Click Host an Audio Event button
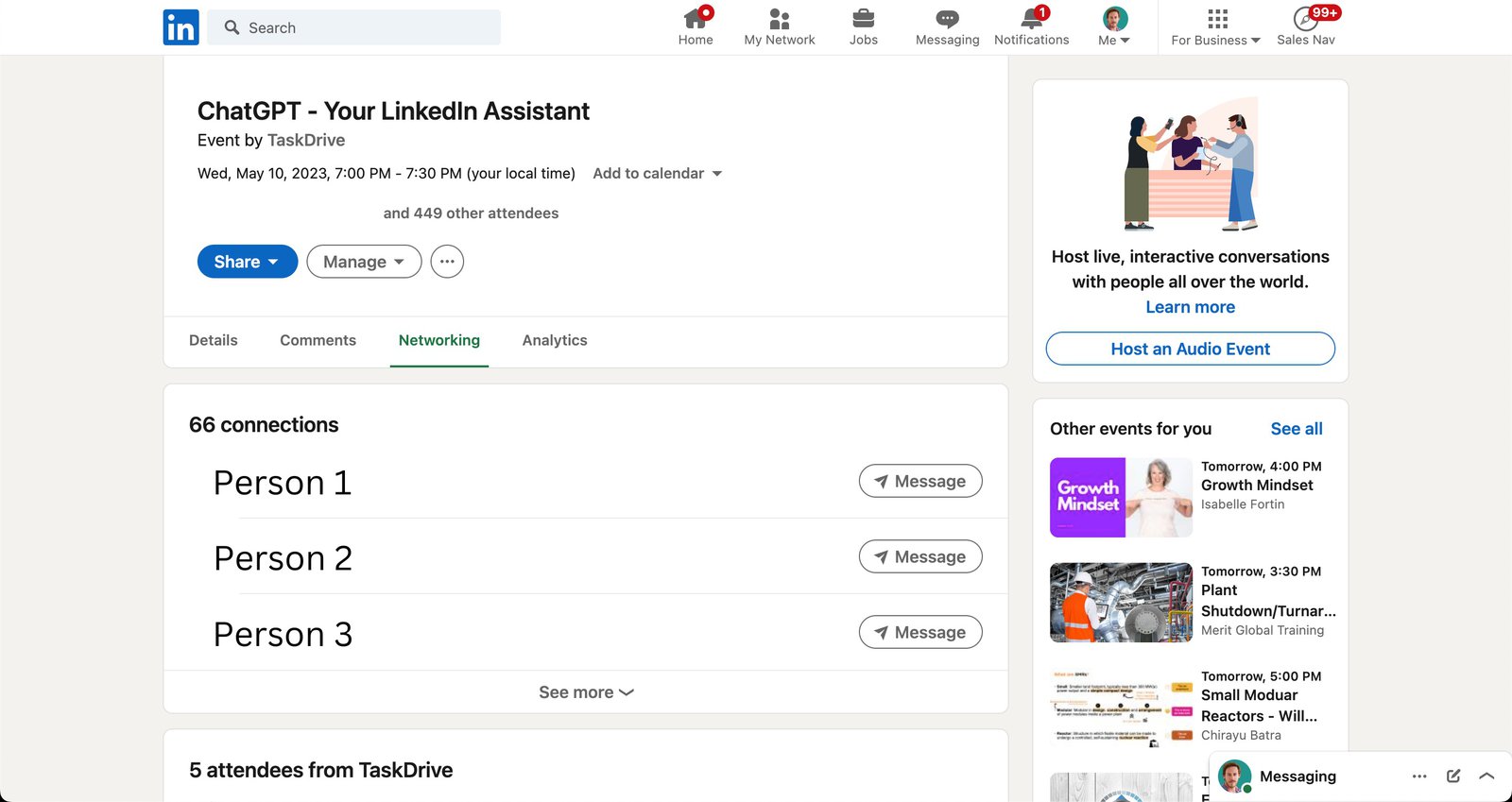This screenshot has height=802, width=1512. [x=1190, y=349]
